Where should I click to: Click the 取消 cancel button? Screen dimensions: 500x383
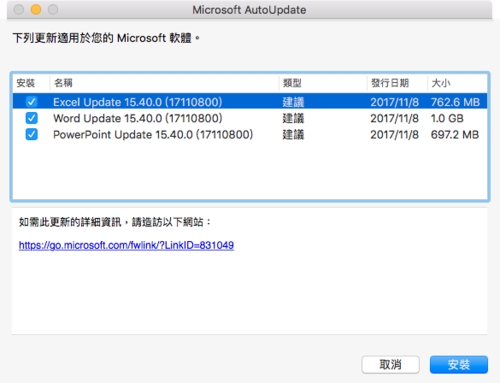coord(390,364)
